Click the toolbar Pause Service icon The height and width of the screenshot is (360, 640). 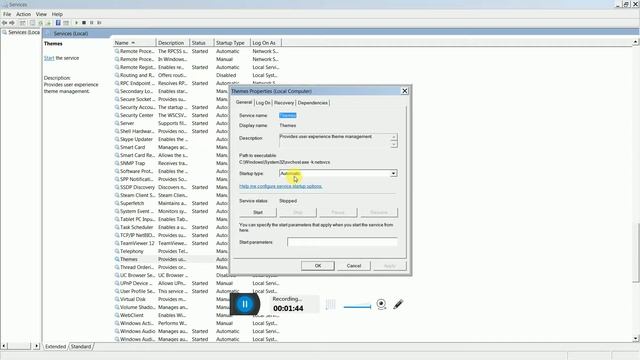pos(92,23)
